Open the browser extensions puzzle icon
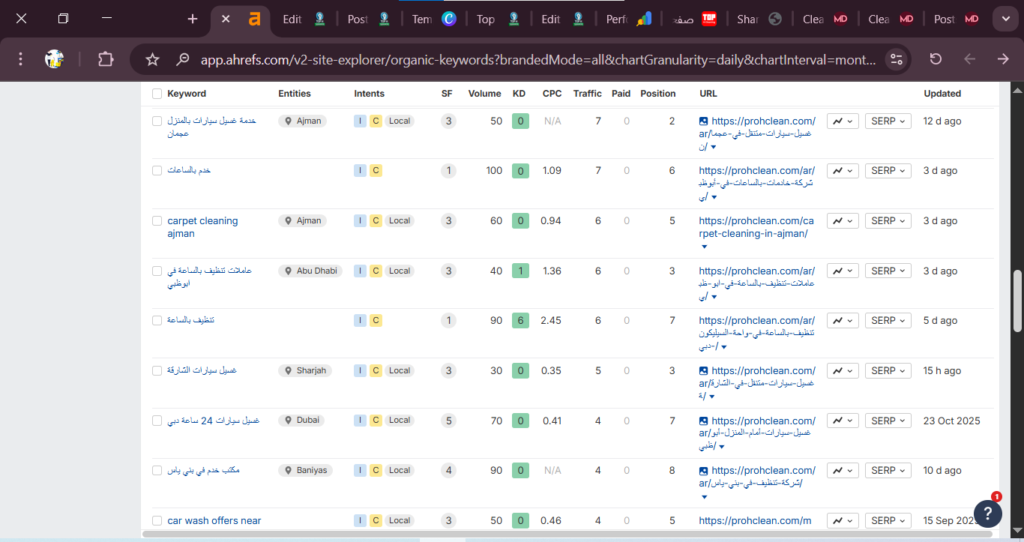This screenshot has height=542, width=1024. click(x=105, y=60)
